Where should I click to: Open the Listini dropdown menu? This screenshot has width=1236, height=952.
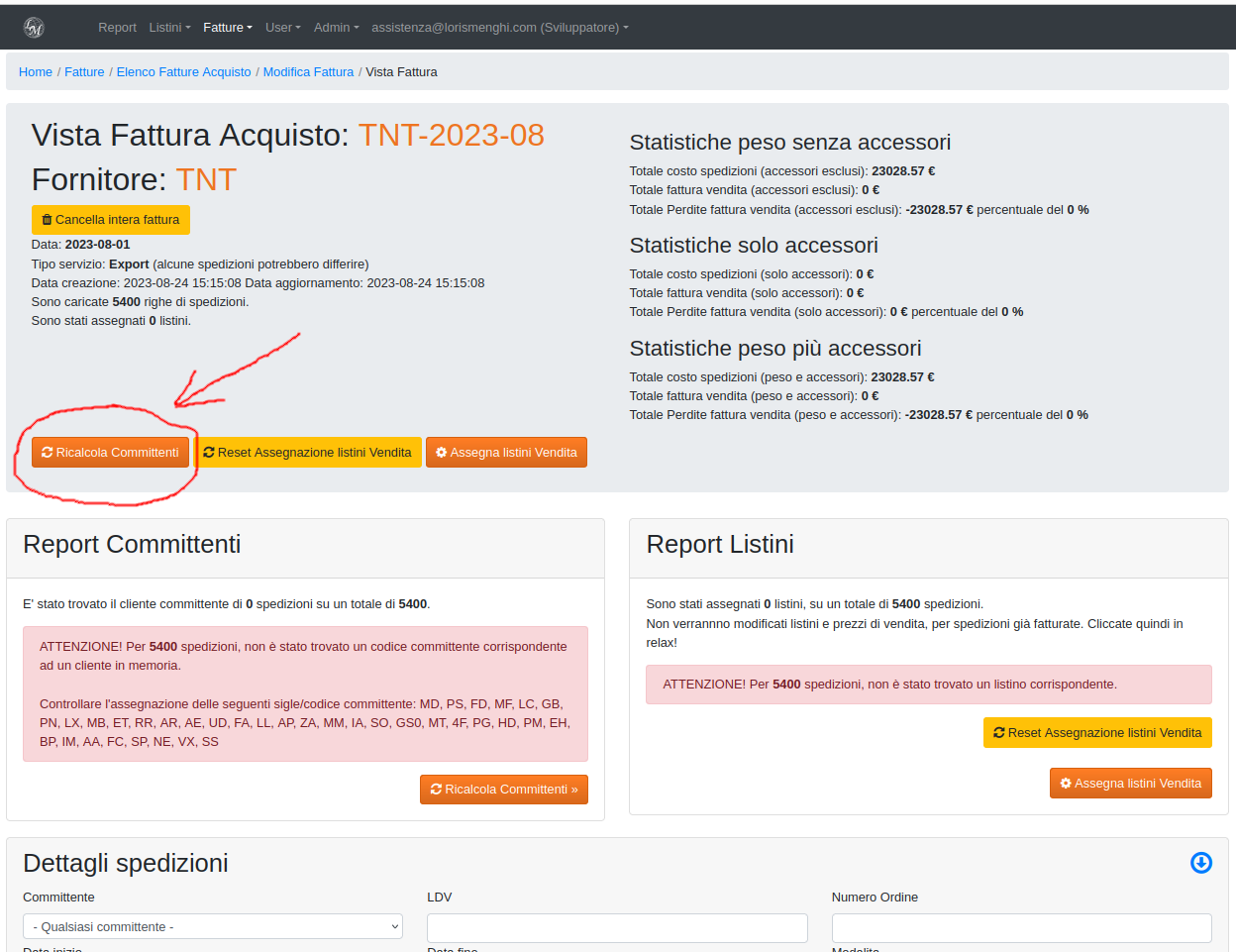(x=169, y=28)
